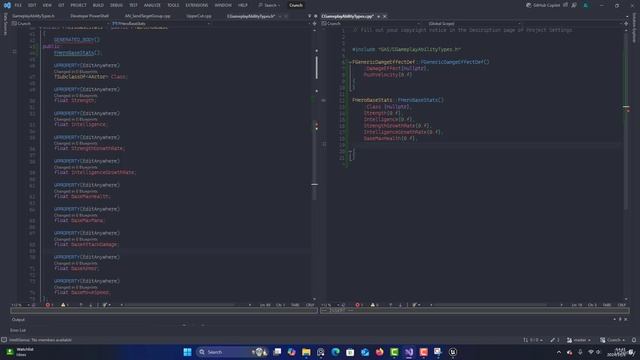640x360 pixels.
Task: Open left pane FHeroBaseStats scope dropdown
Action: click(161, 24)
